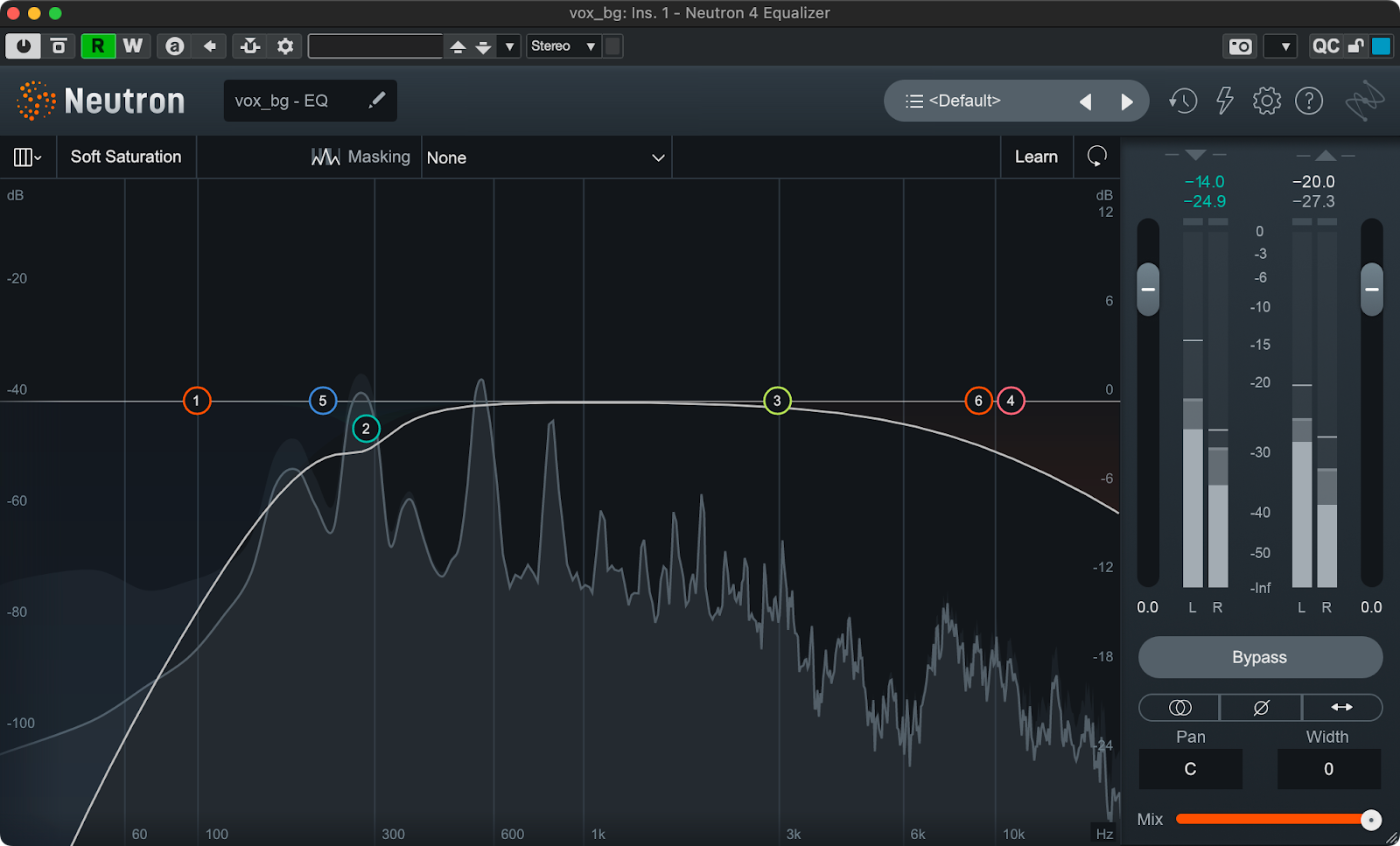
Task: Click the circled 'a' A/B comparison icon
Action: (175, 46)
